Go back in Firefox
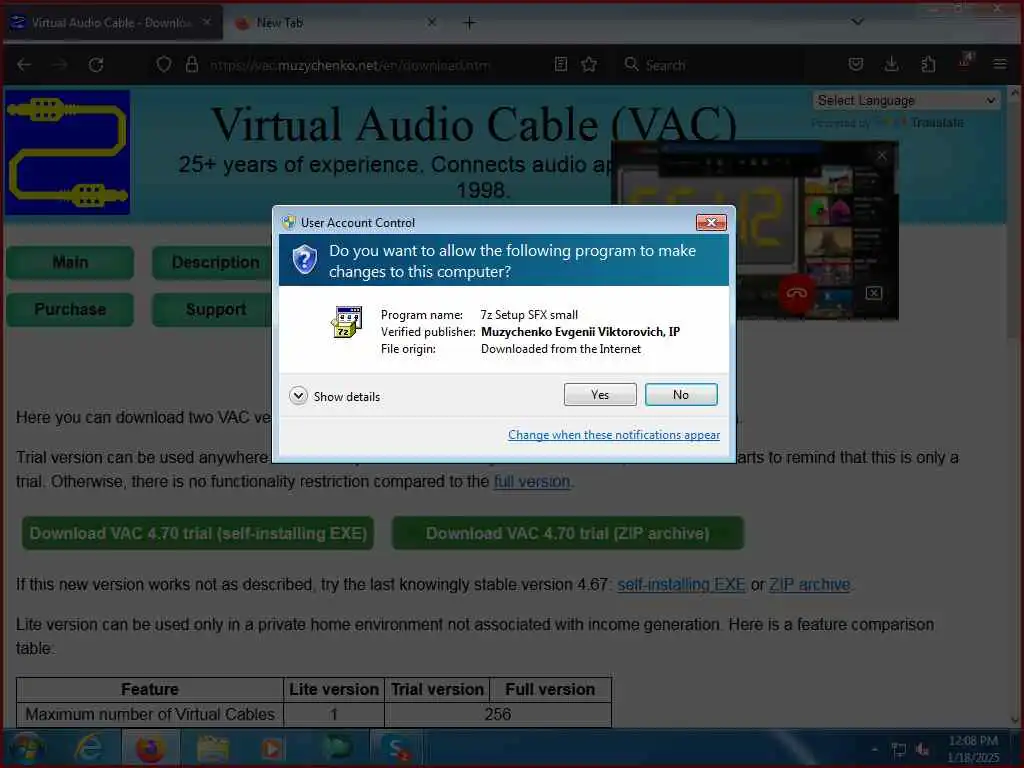 (x=24, y=65)
